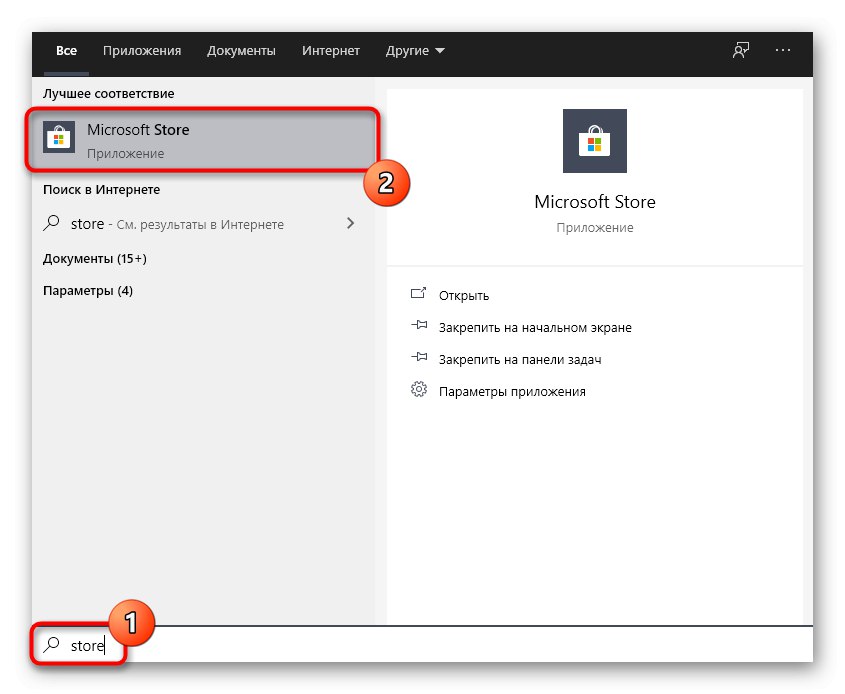Open the three-dots options menu

point(782,50)
